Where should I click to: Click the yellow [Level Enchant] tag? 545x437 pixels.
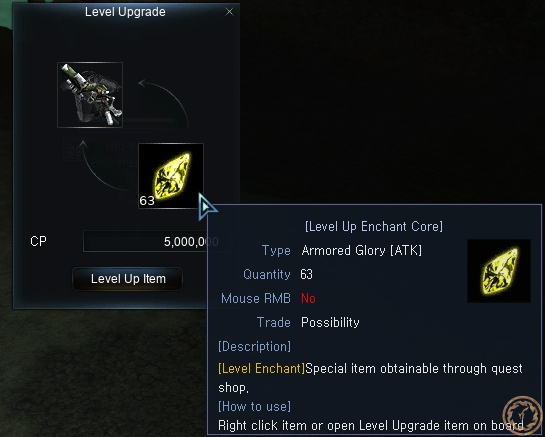[261, 368]
